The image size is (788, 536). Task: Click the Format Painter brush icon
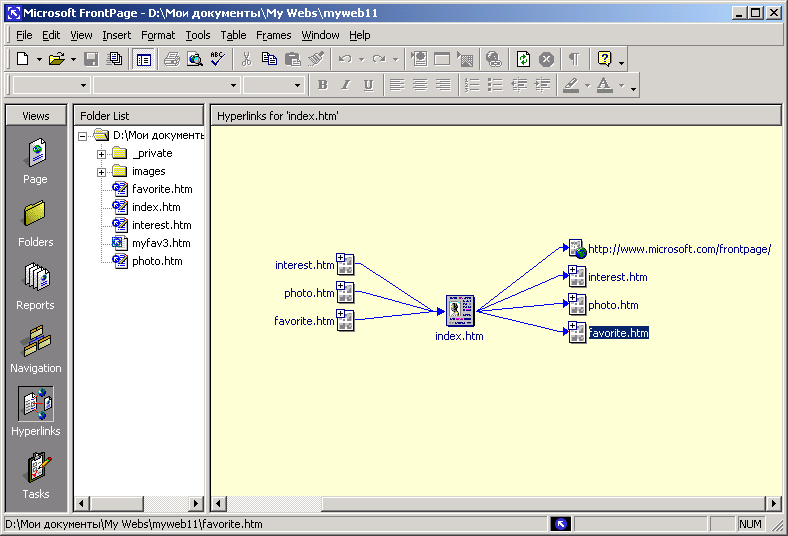click(316, 59)
